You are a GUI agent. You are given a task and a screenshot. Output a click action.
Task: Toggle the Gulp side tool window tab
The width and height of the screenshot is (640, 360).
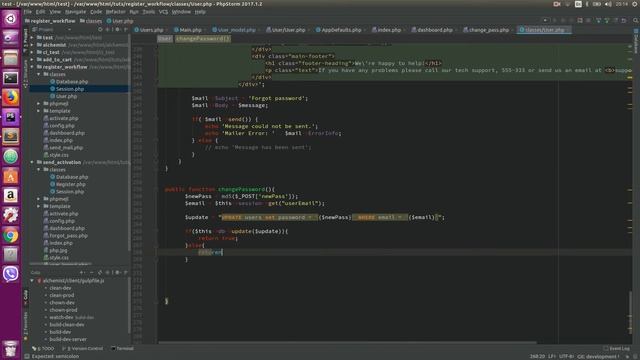coord(26,297)
